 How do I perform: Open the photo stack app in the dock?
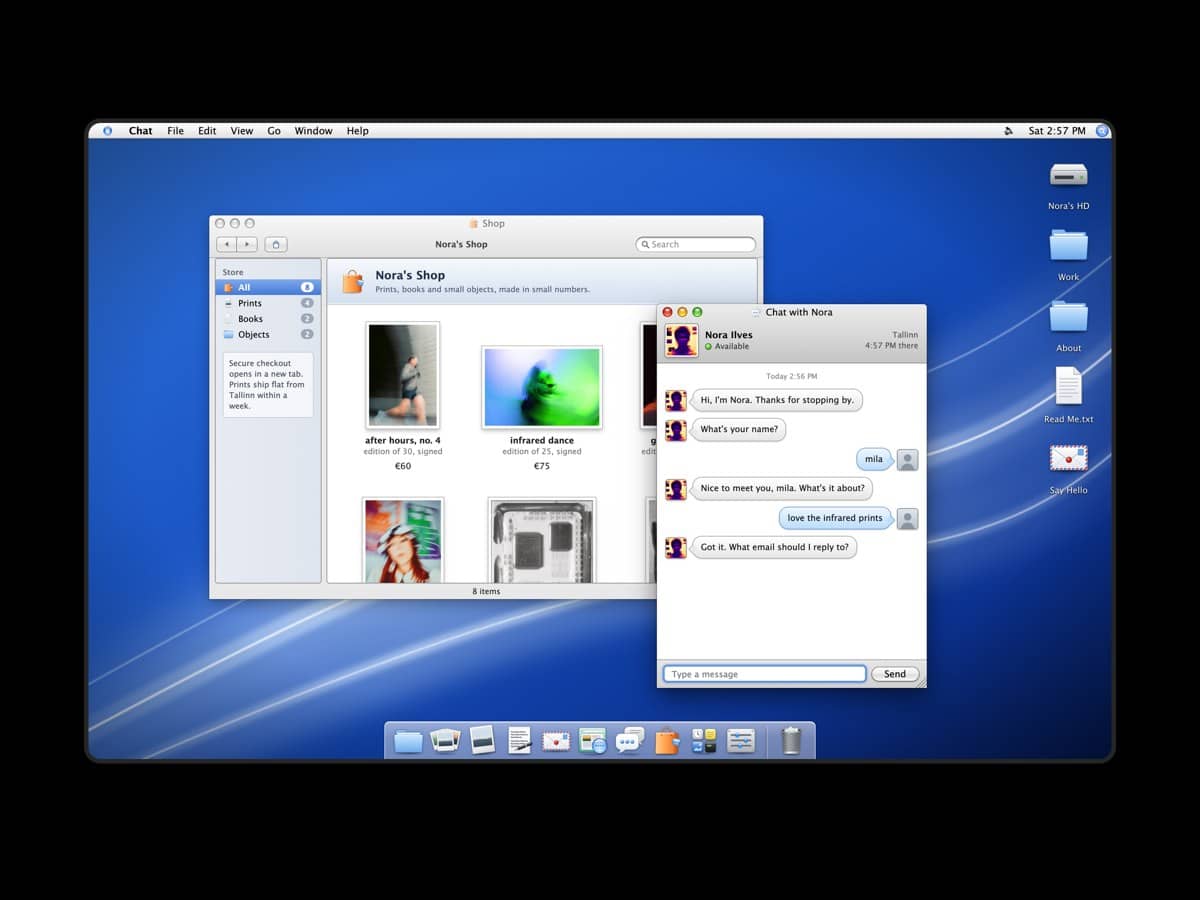[445, 741]
